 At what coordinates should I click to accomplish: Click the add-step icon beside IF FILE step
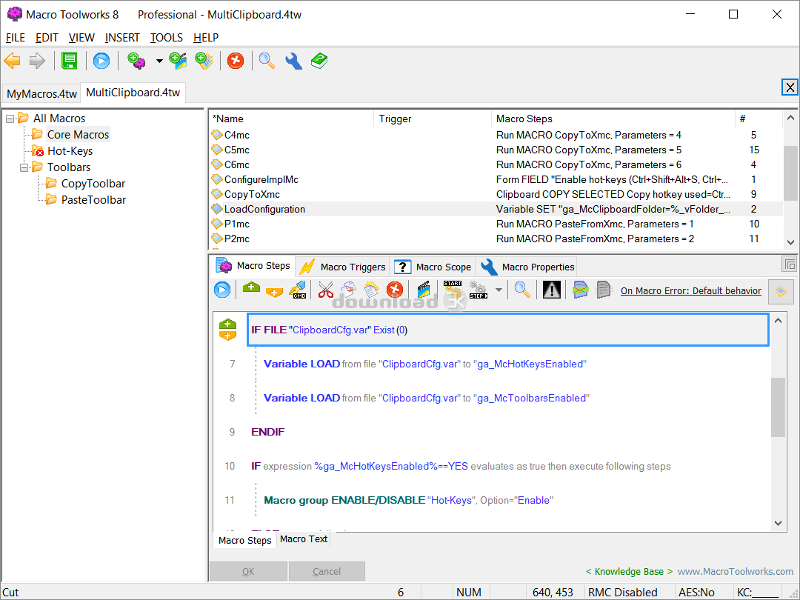click(228, 330)
